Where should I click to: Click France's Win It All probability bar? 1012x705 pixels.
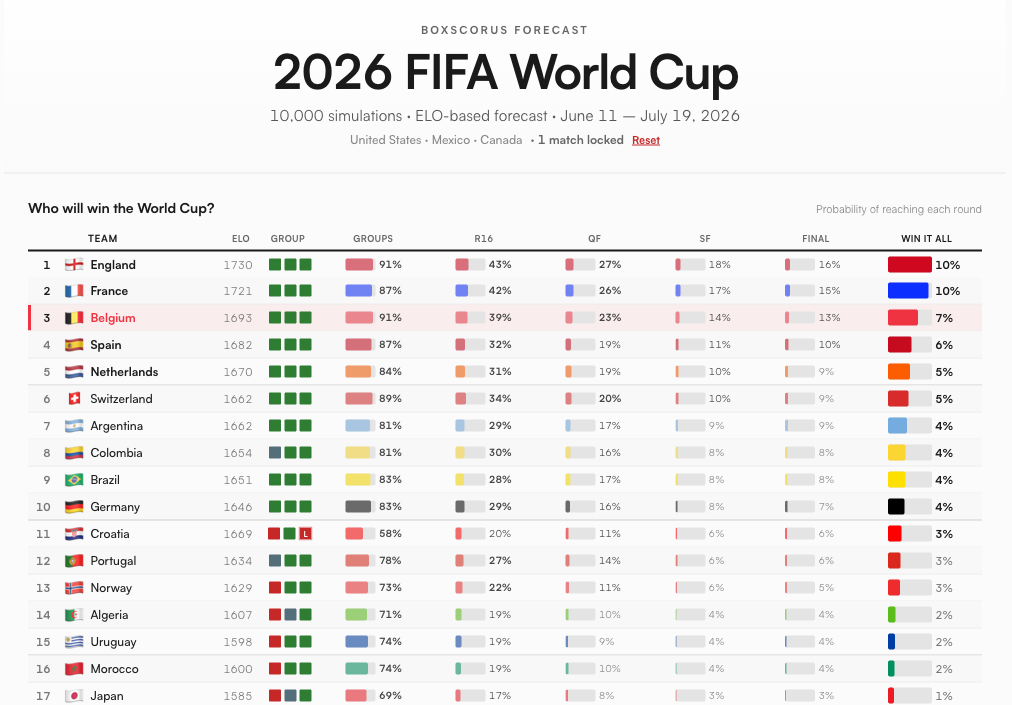[x=906, y=291]
